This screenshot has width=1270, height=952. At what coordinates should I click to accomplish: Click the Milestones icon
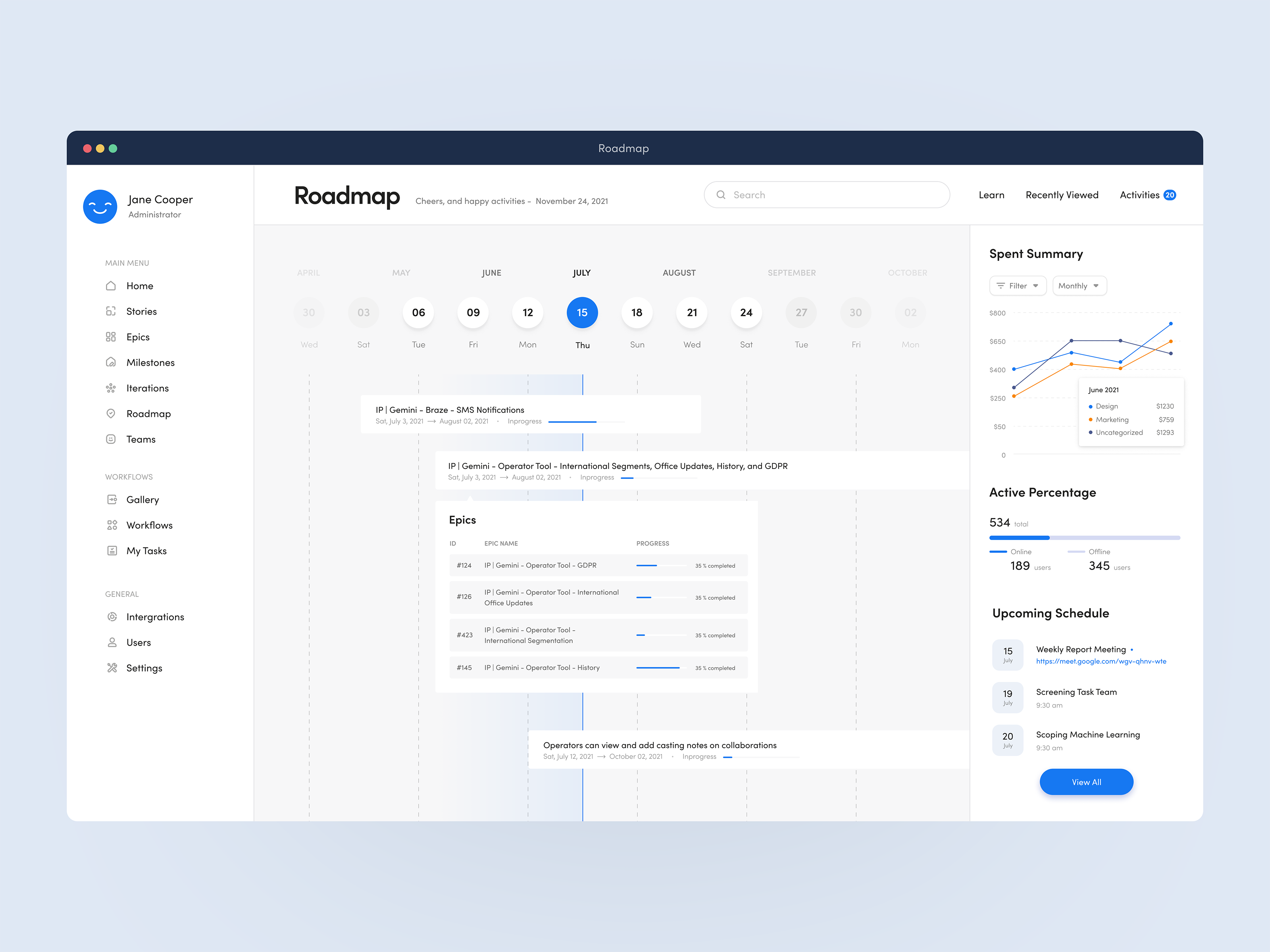[111, 362]
